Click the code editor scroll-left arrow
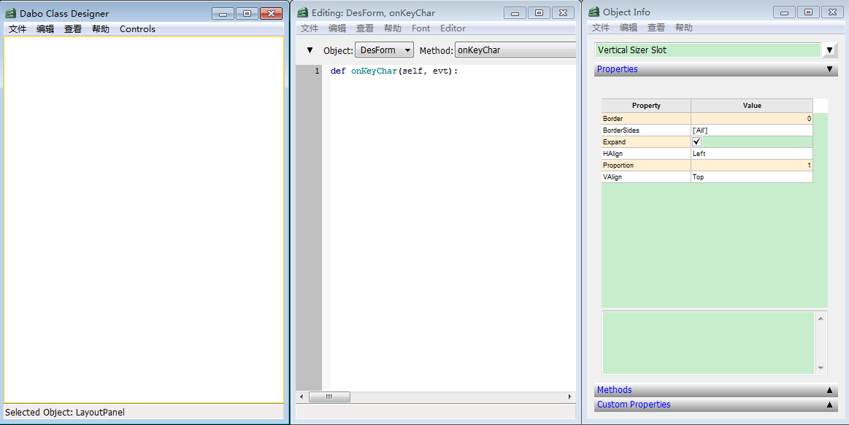The height and width of the screenshot is (425, 849). (302, 397)
